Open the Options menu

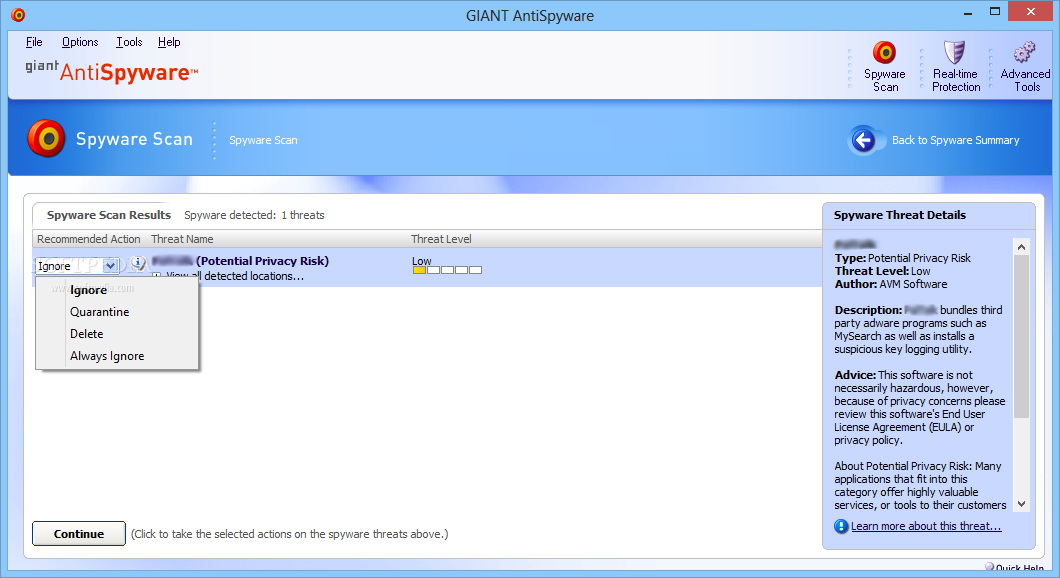click(x=80, y=42)
